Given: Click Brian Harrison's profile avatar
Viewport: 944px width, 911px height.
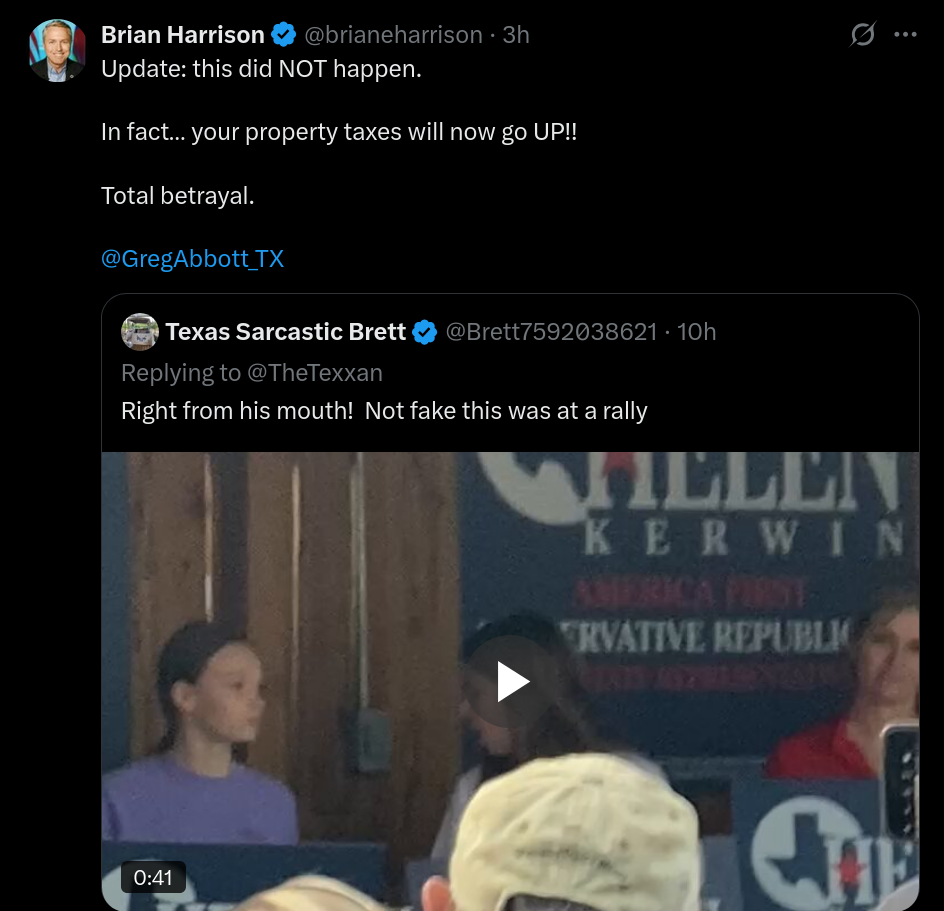Looking at the screenshot, I should point(57,50).
